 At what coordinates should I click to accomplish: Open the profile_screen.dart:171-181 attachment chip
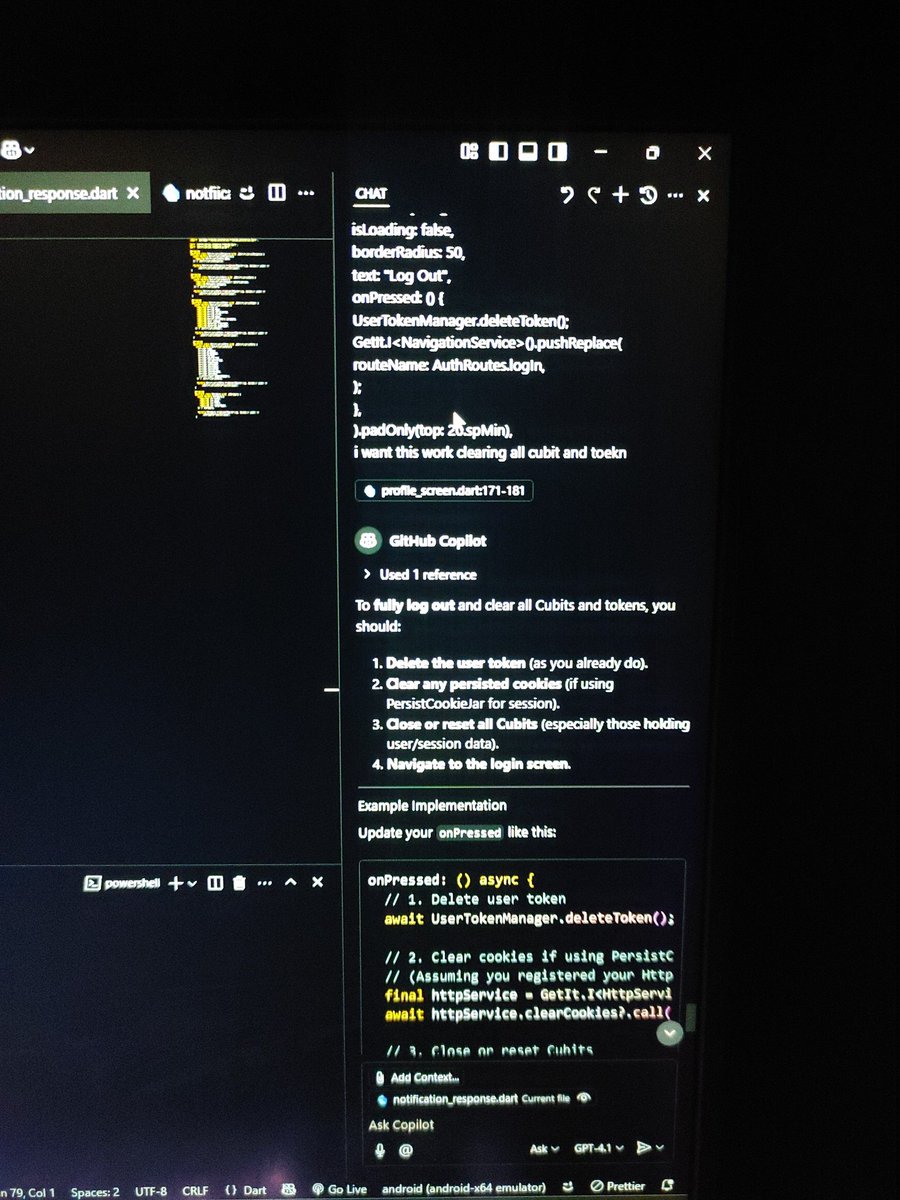tap(443, 491)
